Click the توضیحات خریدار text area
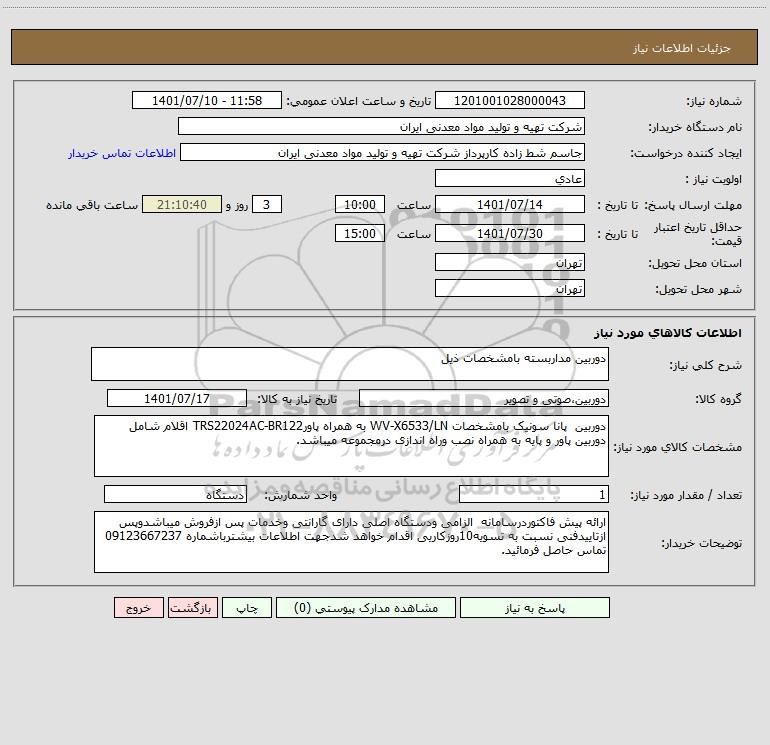The image size is (770, 745). click(x=351, y=542)
